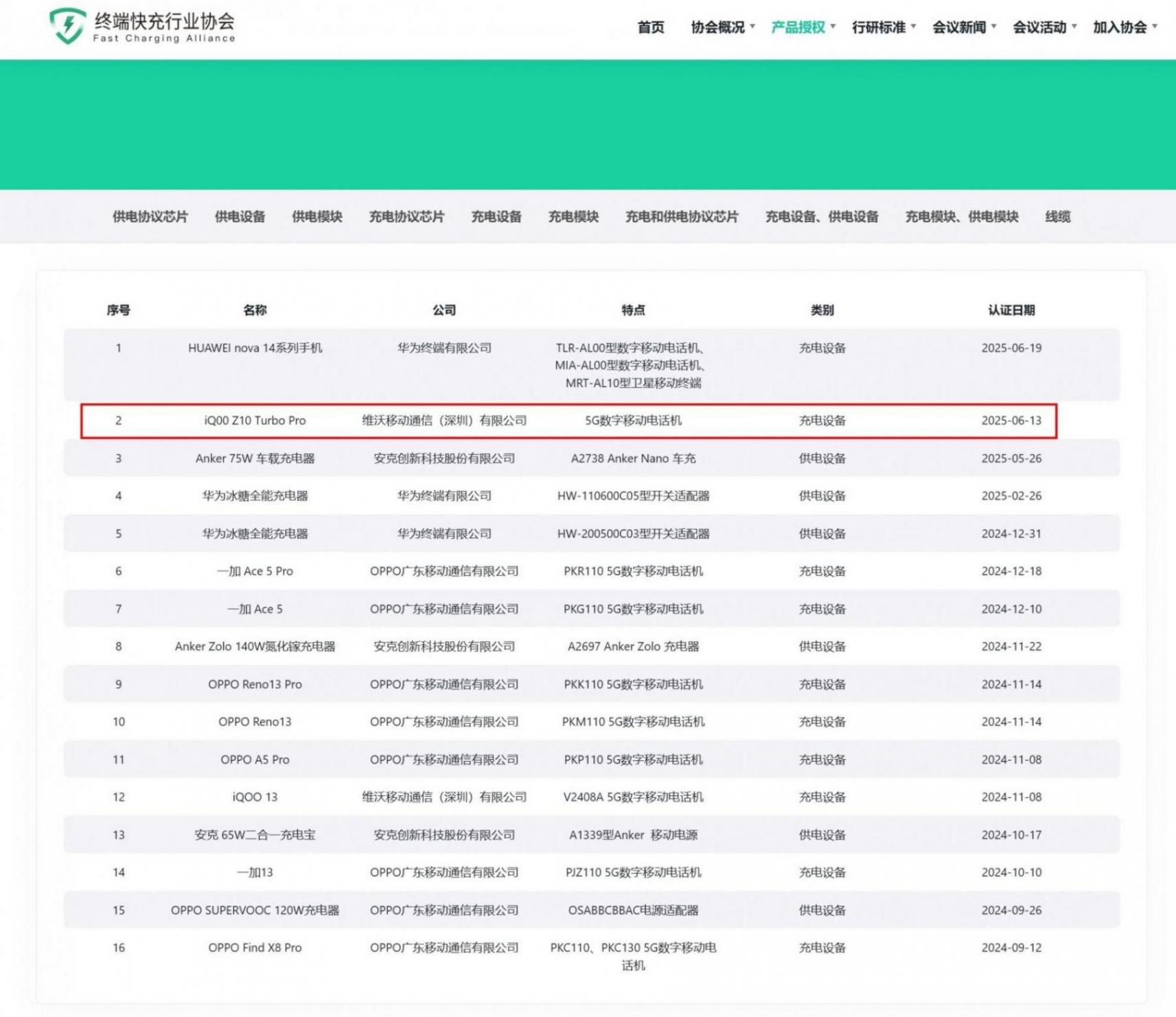1176x1017 pixels.
Task: Open the 充电和供电协议芯片 tab
Action: [x=681, y=217]
